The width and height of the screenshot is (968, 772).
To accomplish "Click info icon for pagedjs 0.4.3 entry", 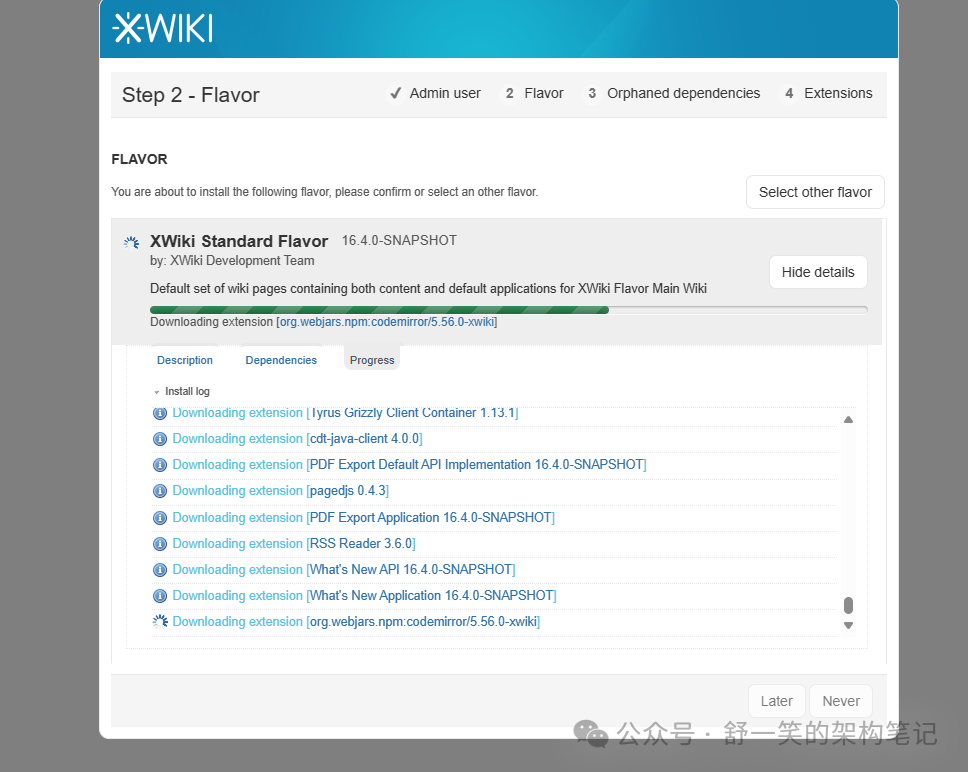I will point(160,491).
